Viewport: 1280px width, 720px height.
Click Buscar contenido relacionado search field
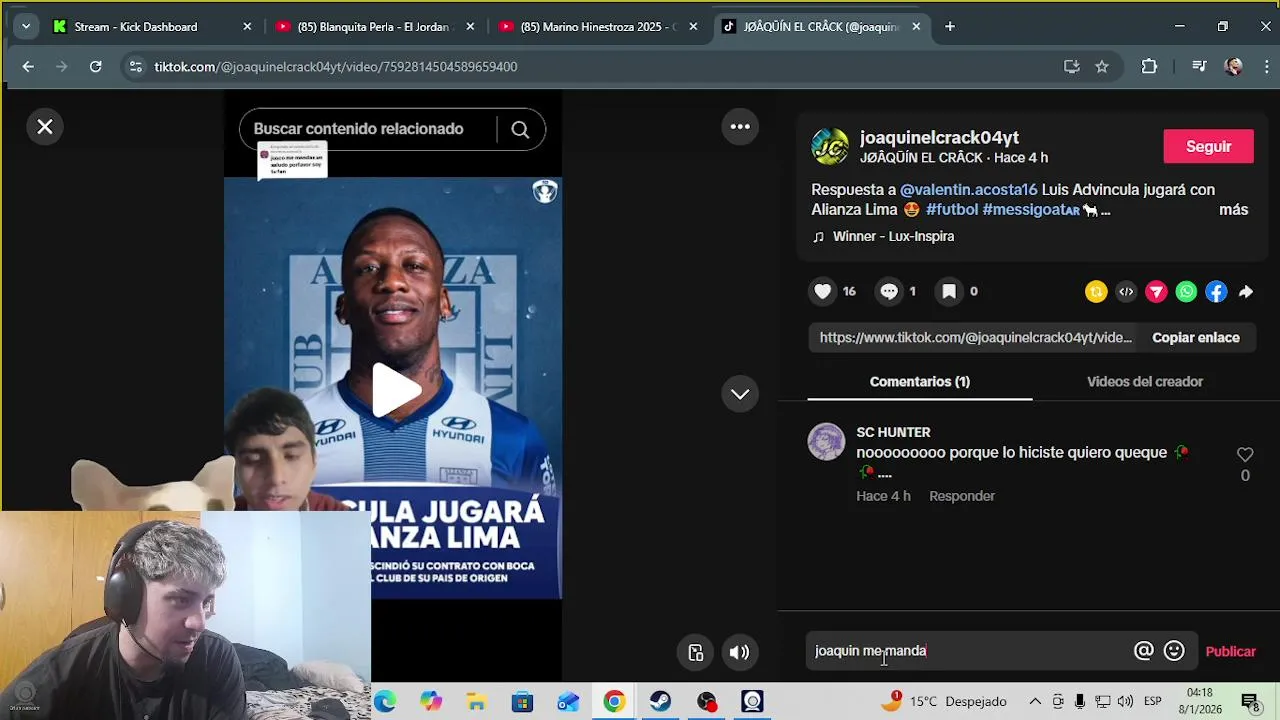pyautogui.click(x=368, y=129)
